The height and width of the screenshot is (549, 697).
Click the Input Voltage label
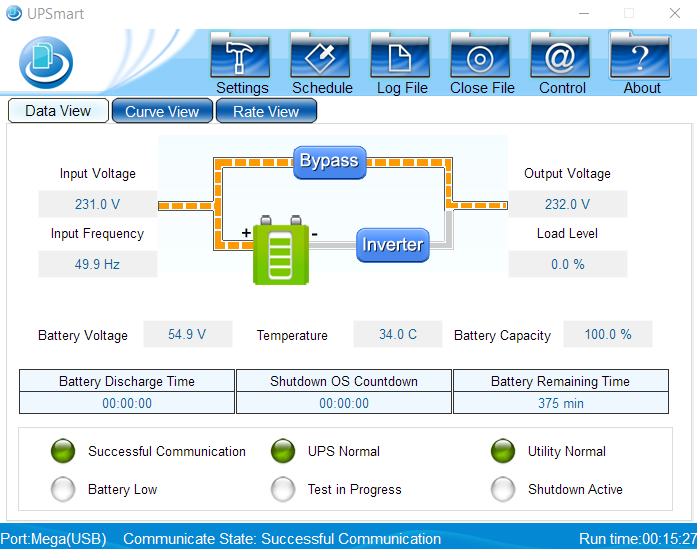tap(98, 173)
